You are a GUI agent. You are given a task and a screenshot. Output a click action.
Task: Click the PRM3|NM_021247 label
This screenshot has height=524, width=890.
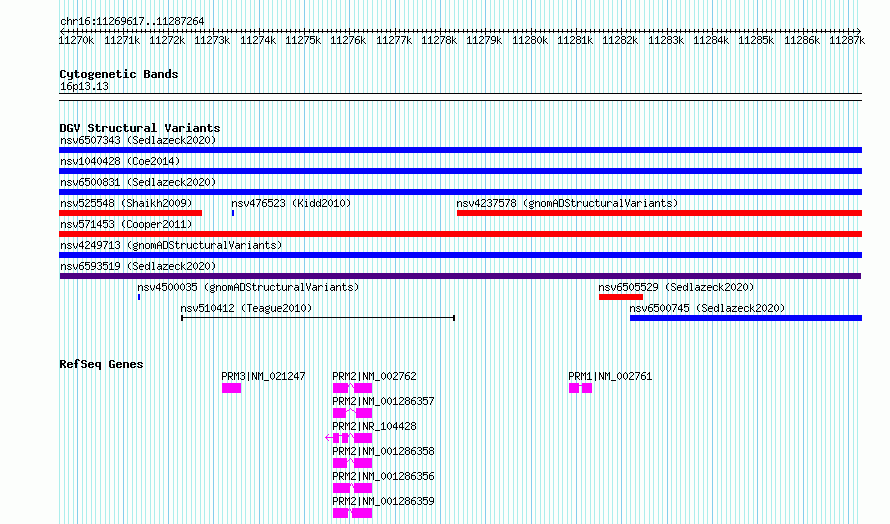(x=263, y=376)
